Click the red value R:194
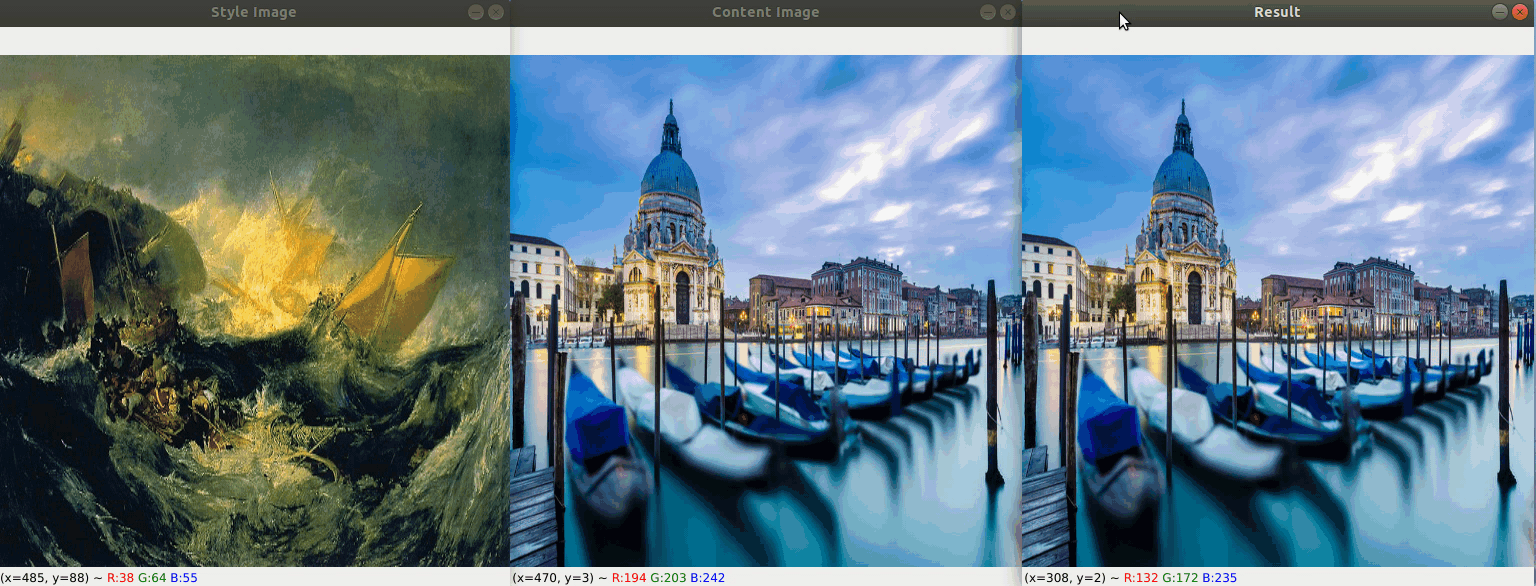 [629, 578]
